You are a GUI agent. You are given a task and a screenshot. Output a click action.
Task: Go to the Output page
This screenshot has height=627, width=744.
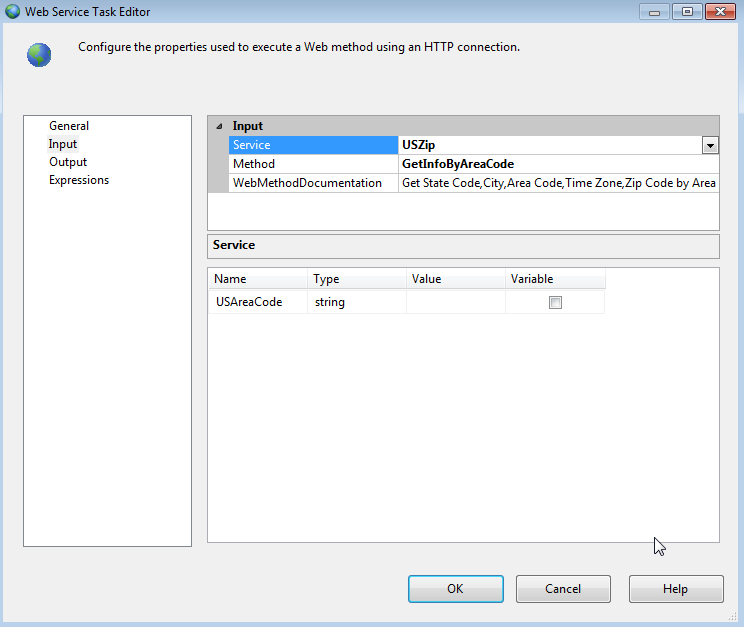(68, 162)
